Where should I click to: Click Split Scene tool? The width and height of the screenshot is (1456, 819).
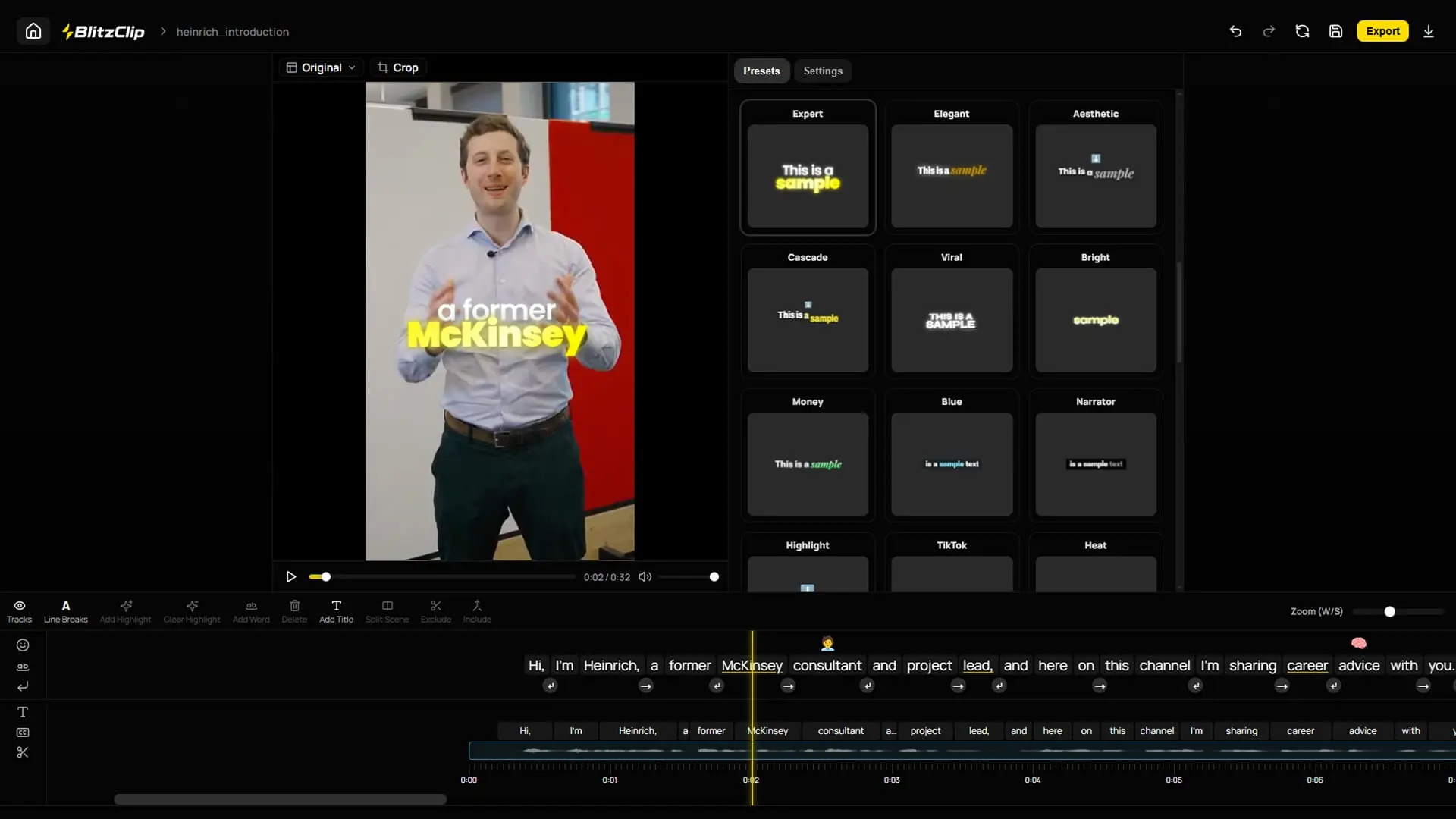[387, 611]
